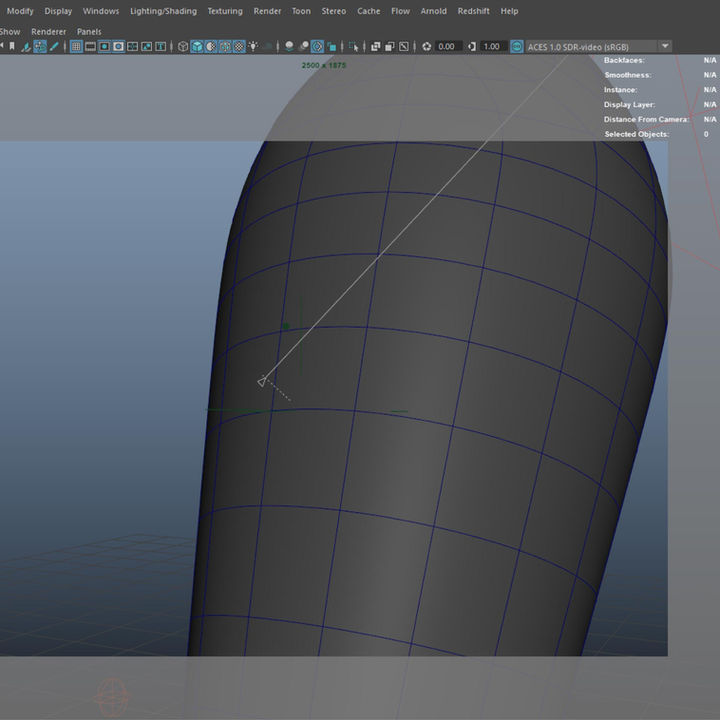Expand the Panels menu
This screenshot has width=720, height=720.
(x=89, y=31)
